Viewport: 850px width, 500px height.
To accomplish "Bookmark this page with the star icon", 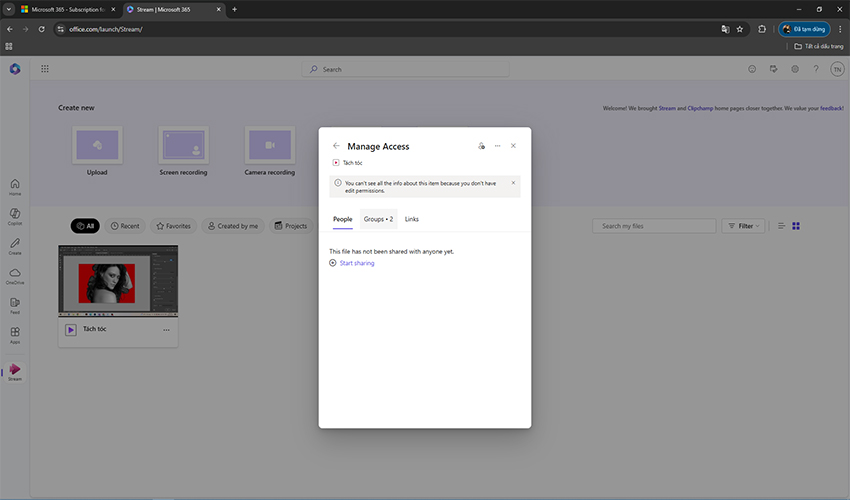I will pyautogui.click(x=739, y=29).
